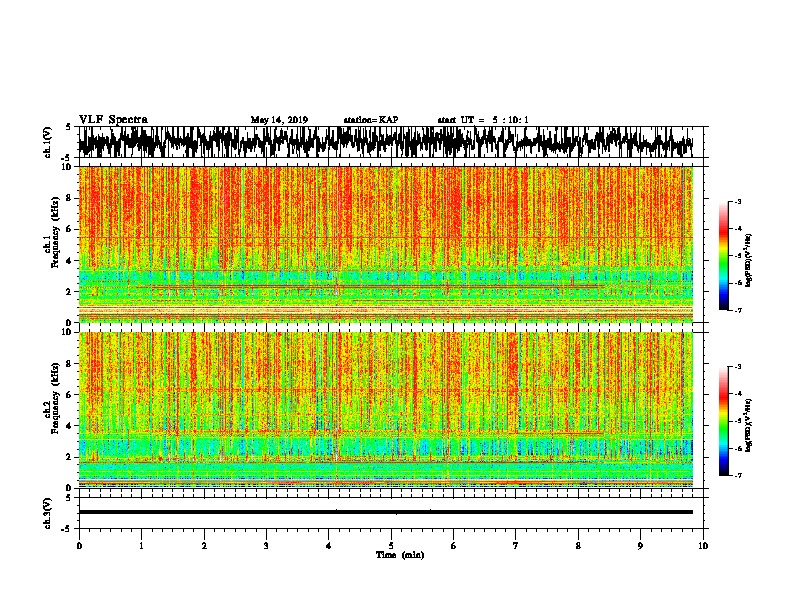Click the 'ch.1(V)' axis label
Viewport: 792px width, 612px height.
(48, 142)
